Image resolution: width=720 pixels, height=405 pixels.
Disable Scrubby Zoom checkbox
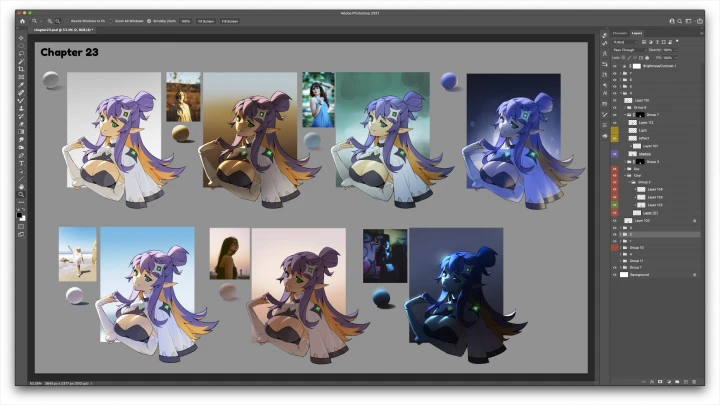point(149,21)
